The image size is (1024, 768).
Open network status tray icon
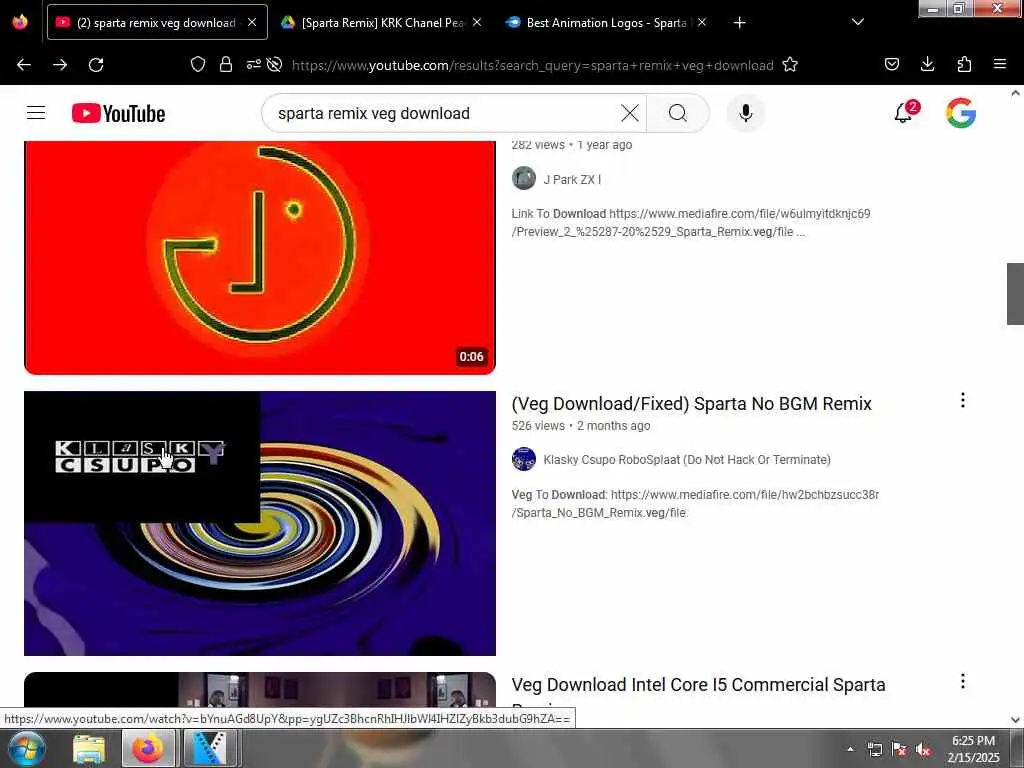(x=874, y=750)
